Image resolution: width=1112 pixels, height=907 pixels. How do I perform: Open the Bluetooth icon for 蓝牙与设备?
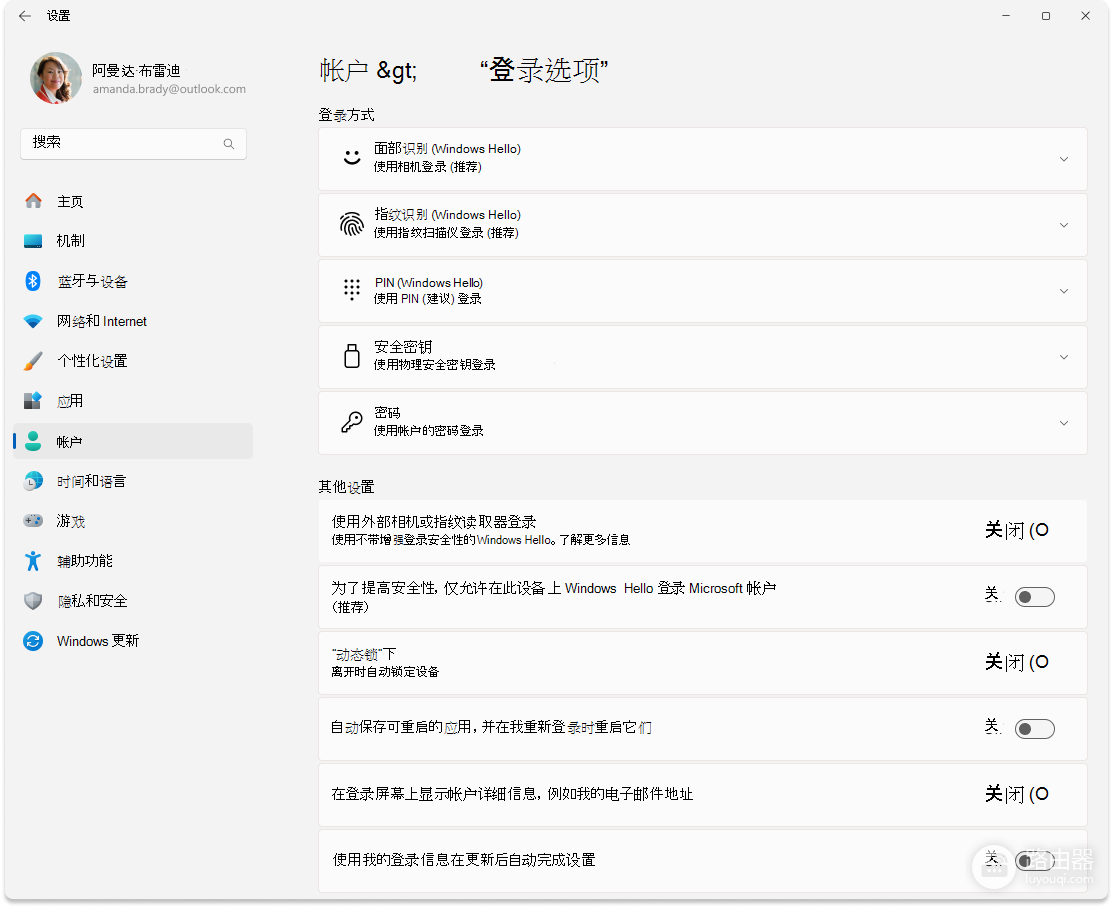click(33, 281)
